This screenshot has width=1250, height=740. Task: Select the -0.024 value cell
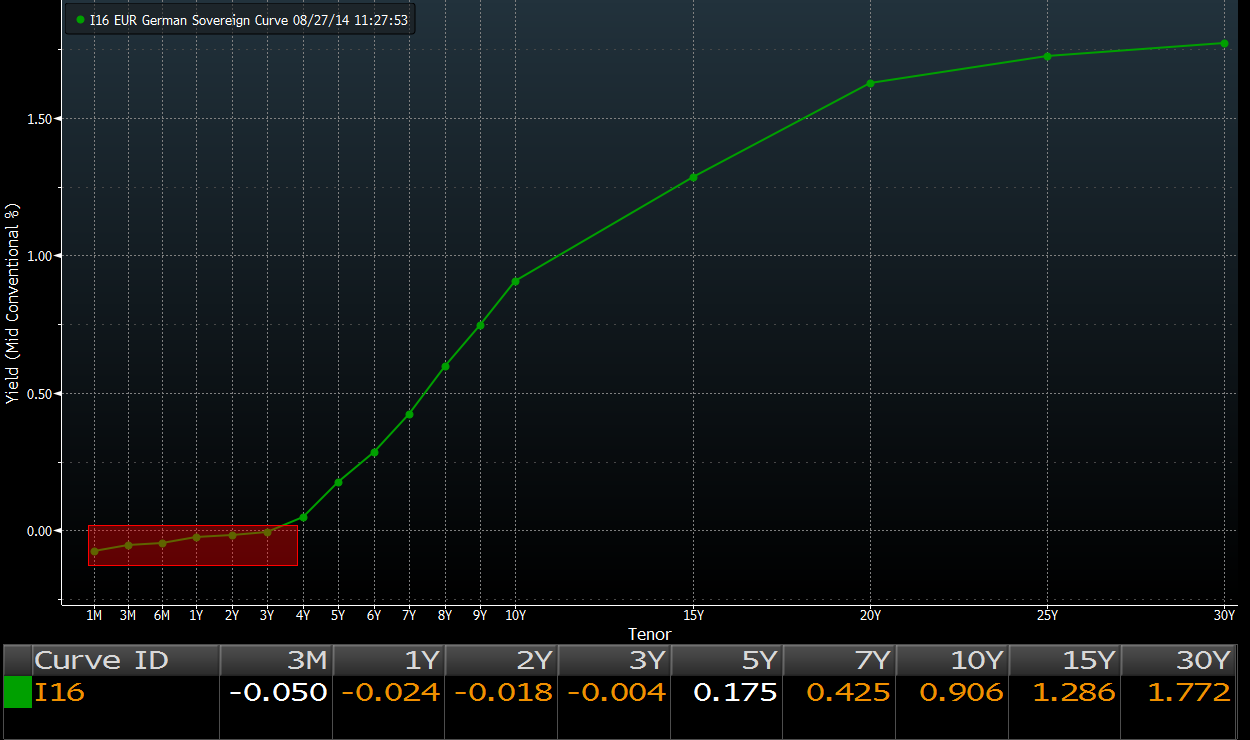pos(388,692)
